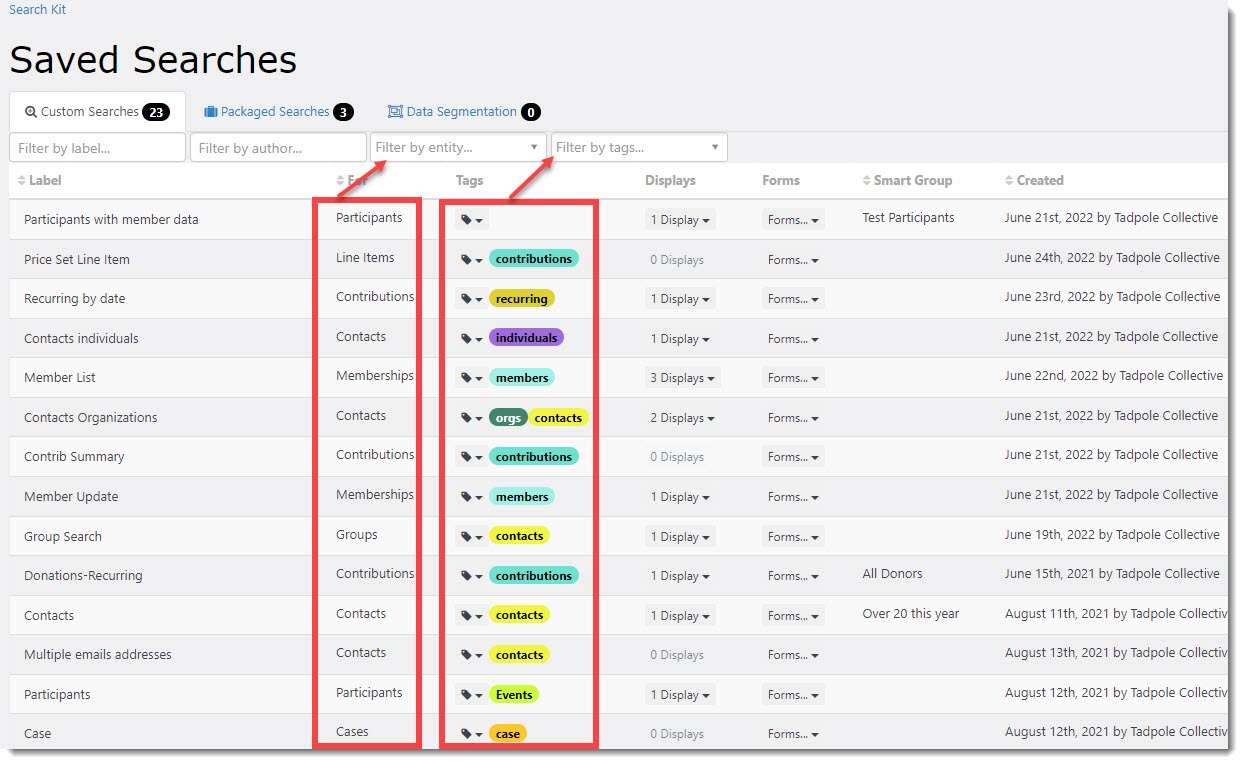Image resolution: width=1243 pixels, height=764 pixels.
Task: Expand 1 Display menu for Group Search
Action: [x=680, y=537]
